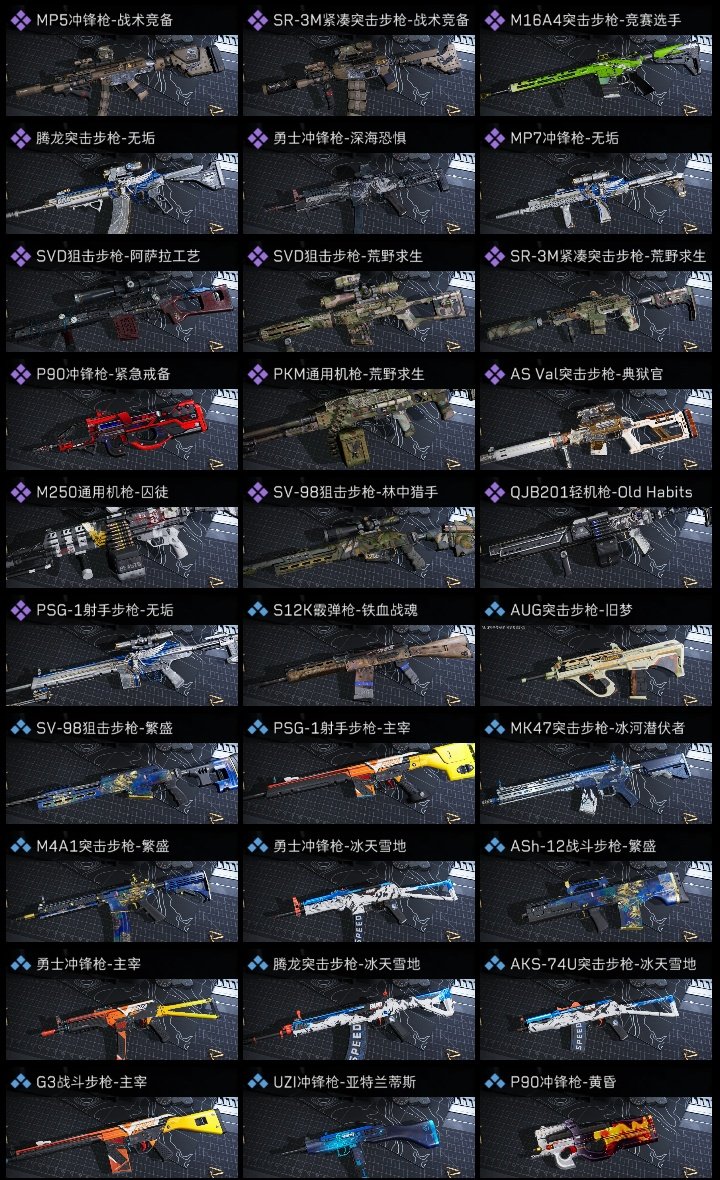Select the AS Val突击步枪-典狱官 skin image

tap(596, 429)
